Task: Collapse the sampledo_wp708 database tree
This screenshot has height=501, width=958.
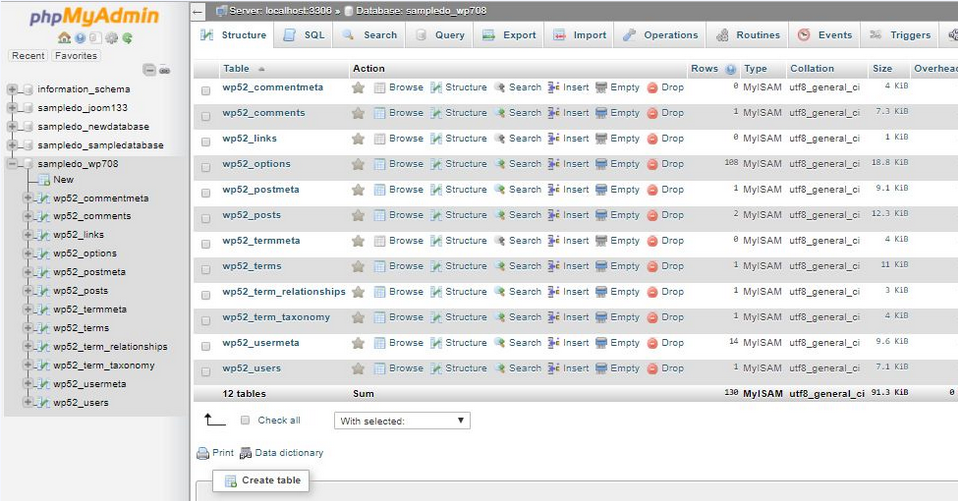Action: point(12,163)
